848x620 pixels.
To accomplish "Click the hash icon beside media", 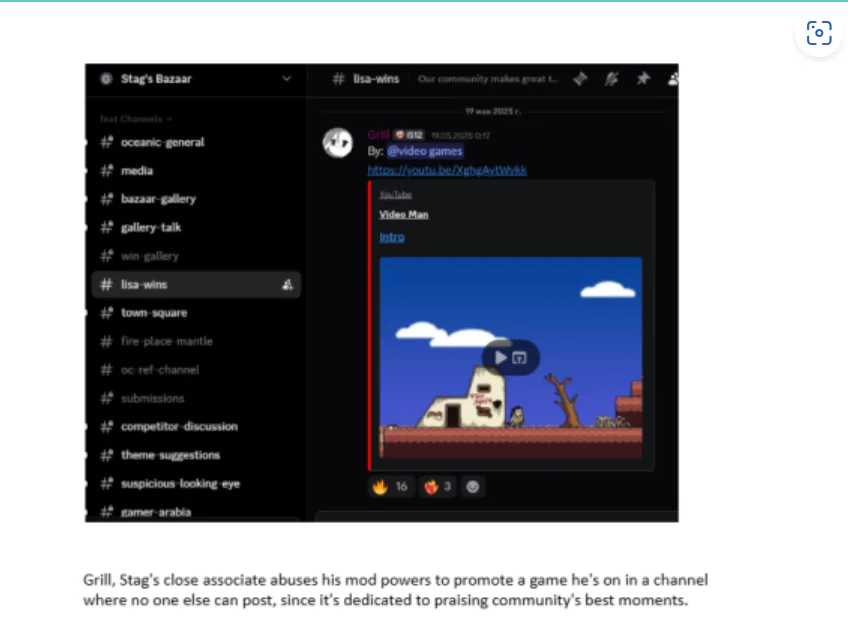I will (x=107, y=171).
